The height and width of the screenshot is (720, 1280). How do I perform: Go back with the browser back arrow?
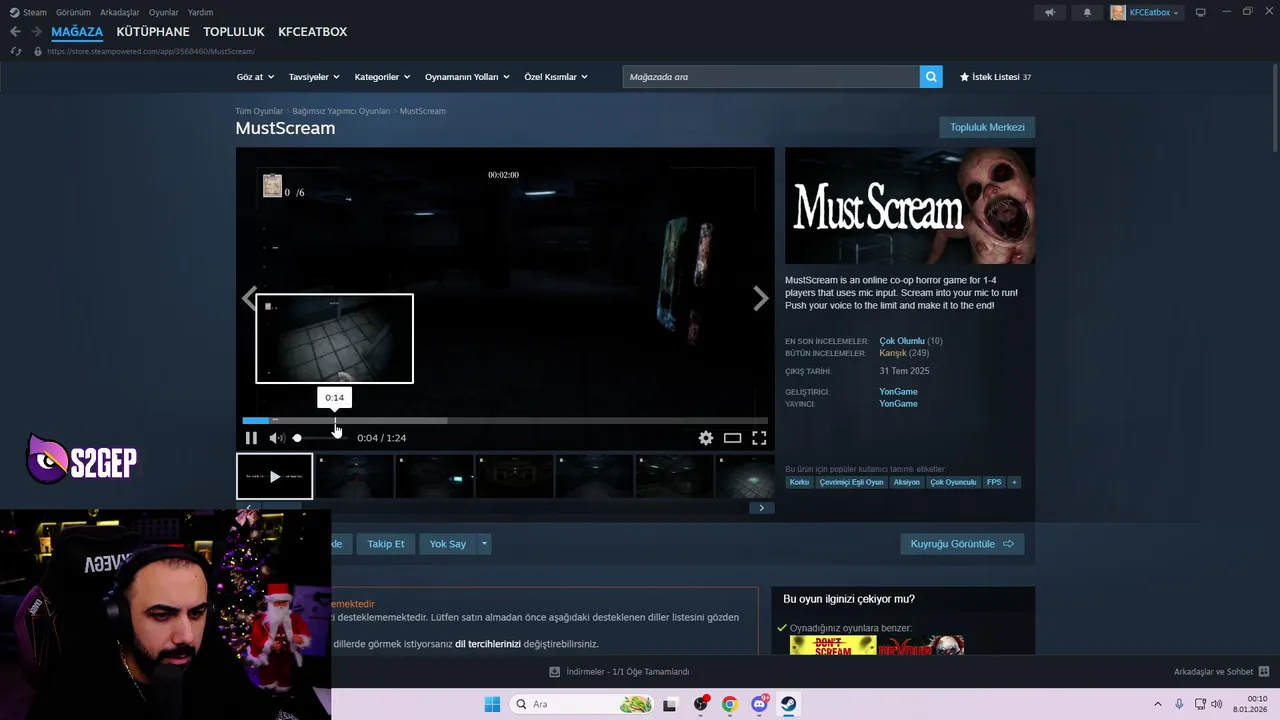15,32
